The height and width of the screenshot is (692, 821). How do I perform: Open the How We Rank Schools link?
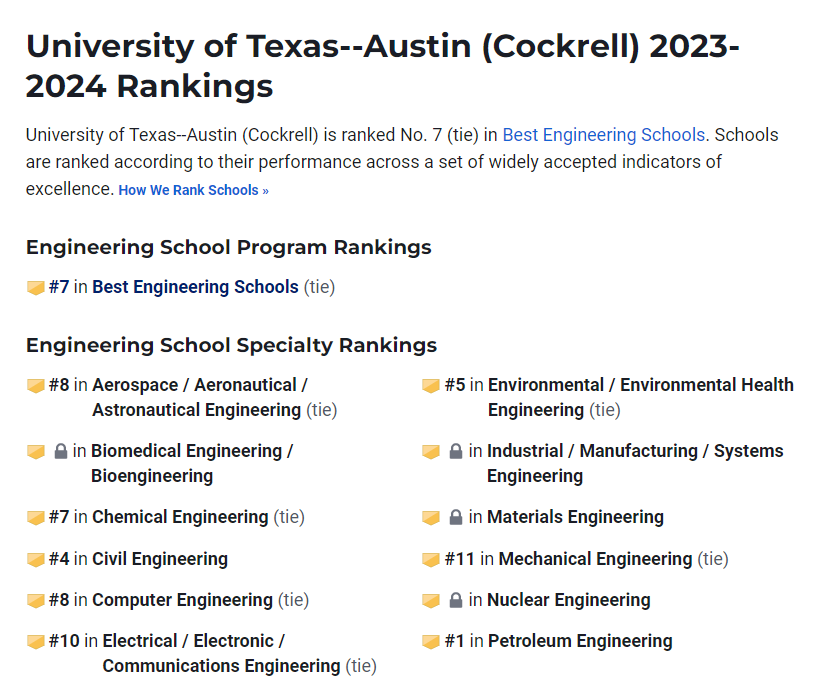tap(193, 190)
